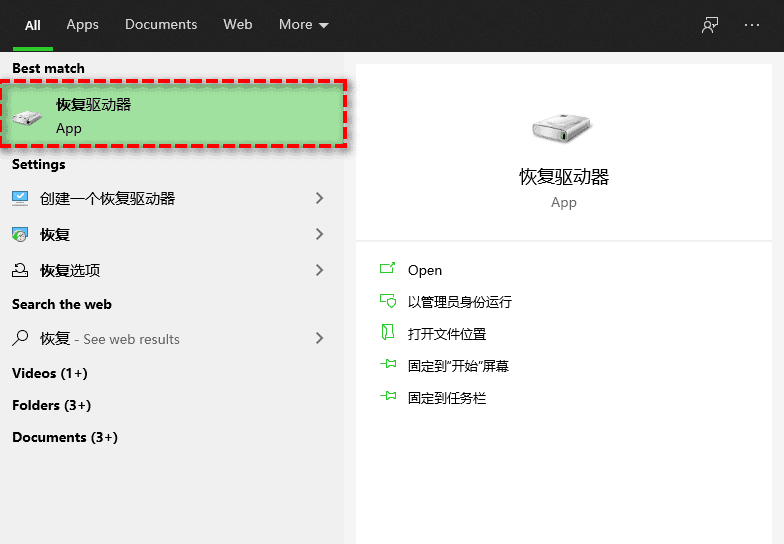
Task: Show Folders (3+) results
Action: 52,406
